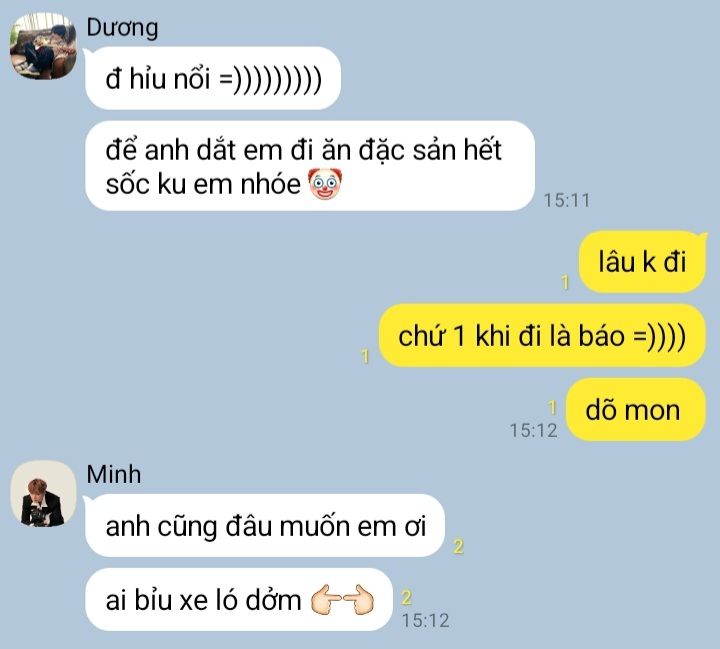Tap the 15:12 timestamp beside 'dõ mon'
Viewport: 720px width, 649px height.
534,430
